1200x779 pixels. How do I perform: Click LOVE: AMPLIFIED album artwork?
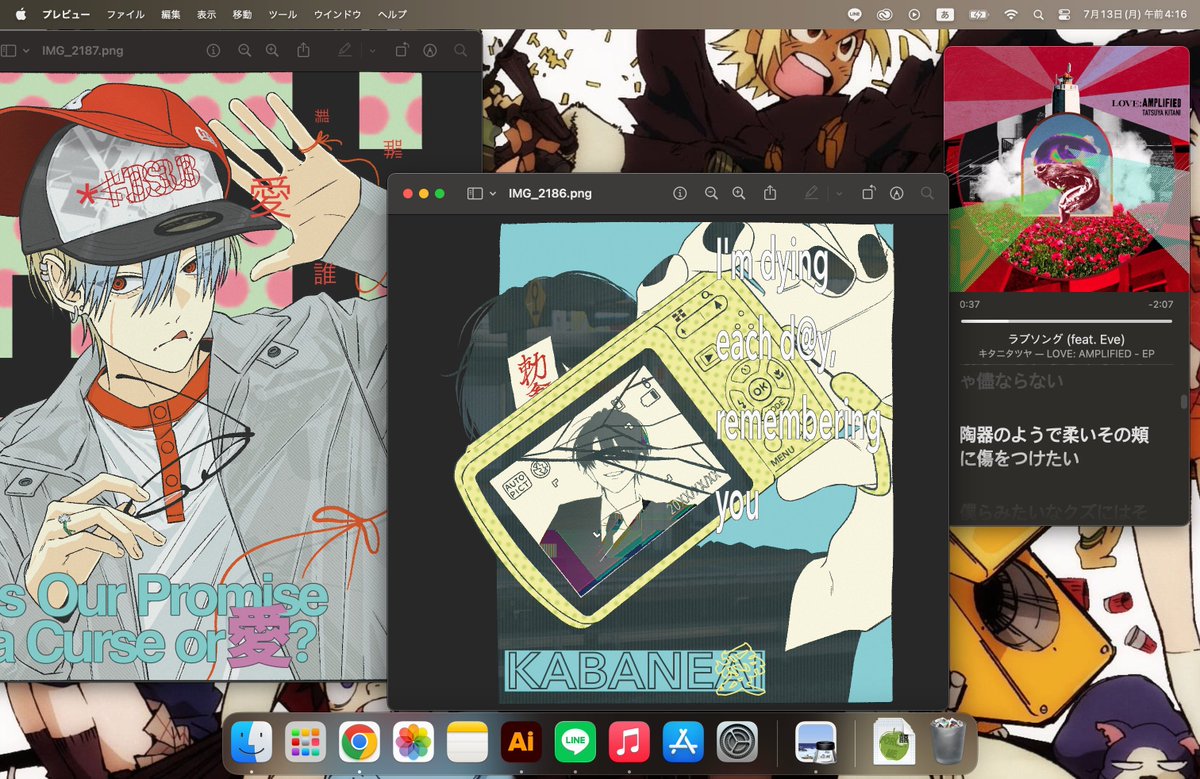pyautogui.click(x=1066, y=169)
